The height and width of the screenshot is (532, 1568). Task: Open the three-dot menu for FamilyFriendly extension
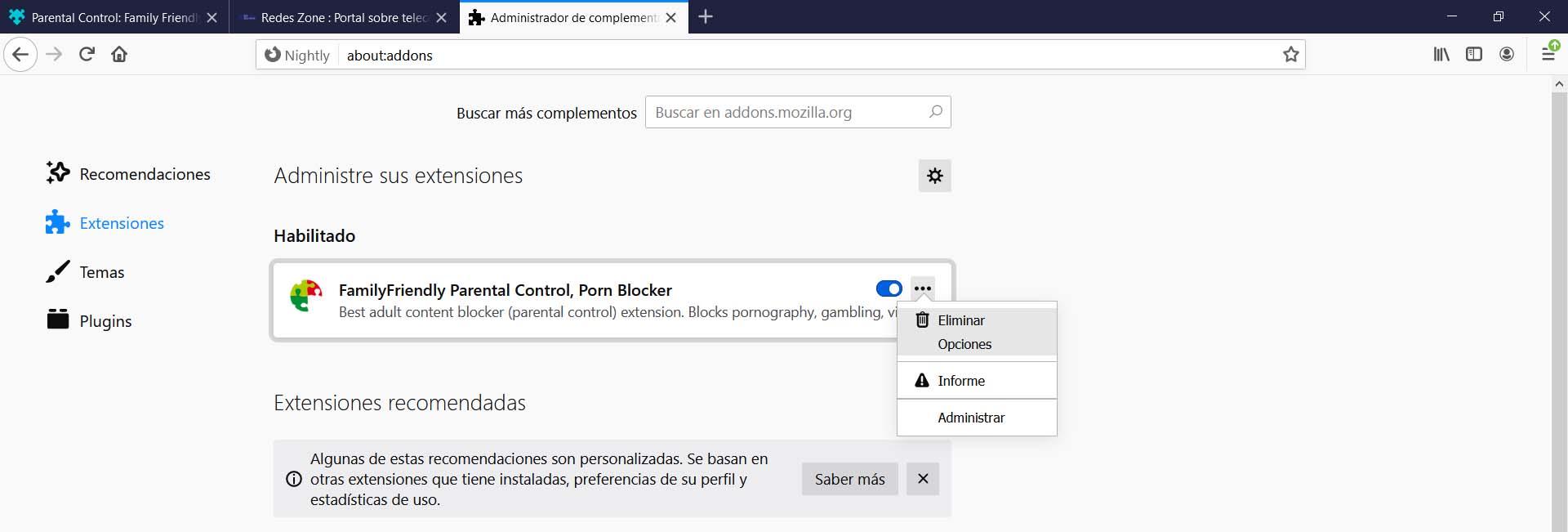pos(923,288)
